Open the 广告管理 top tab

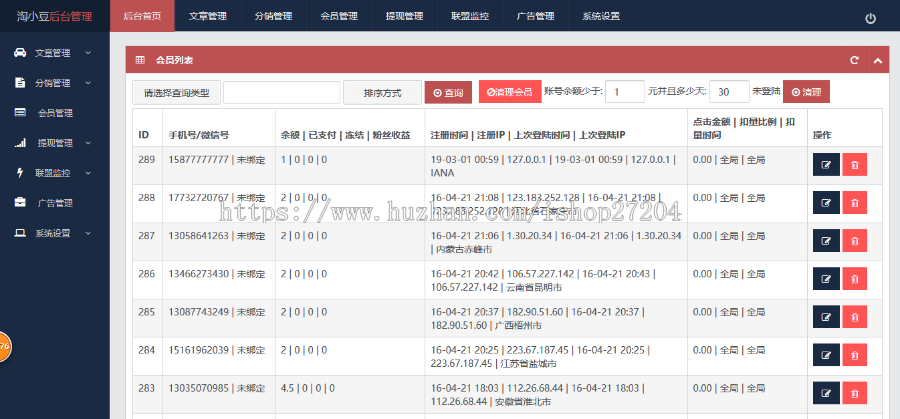536,16
